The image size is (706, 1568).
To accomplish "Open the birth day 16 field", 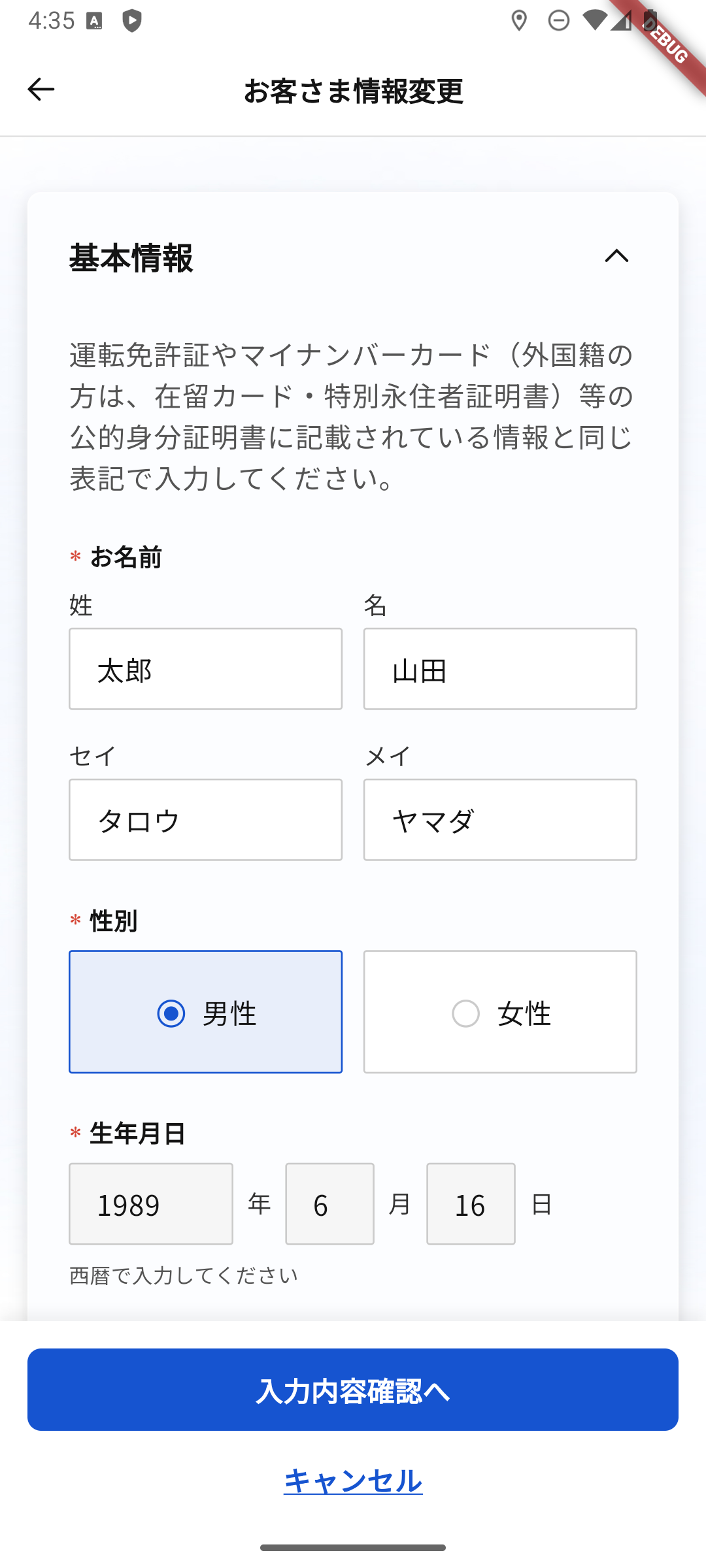I will [471, 1204].
